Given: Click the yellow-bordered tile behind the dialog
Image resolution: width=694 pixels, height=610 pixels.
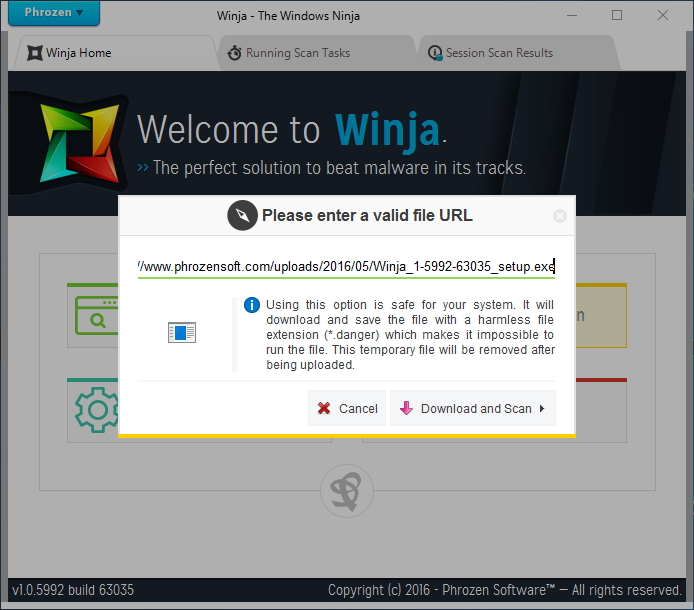Looking at the screenshot, I should pyautogui.click(x=601, y=315).
